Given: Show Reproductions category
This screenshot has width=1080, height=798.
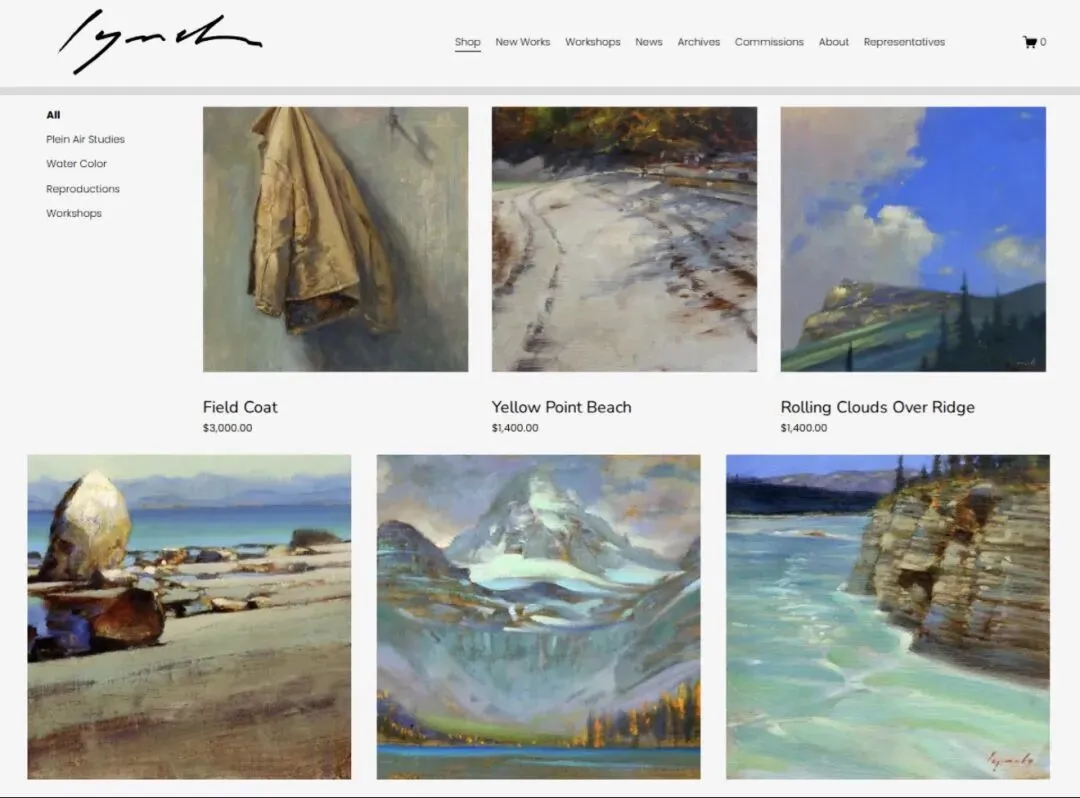Looking at the screenshot, I should [83, 189].
